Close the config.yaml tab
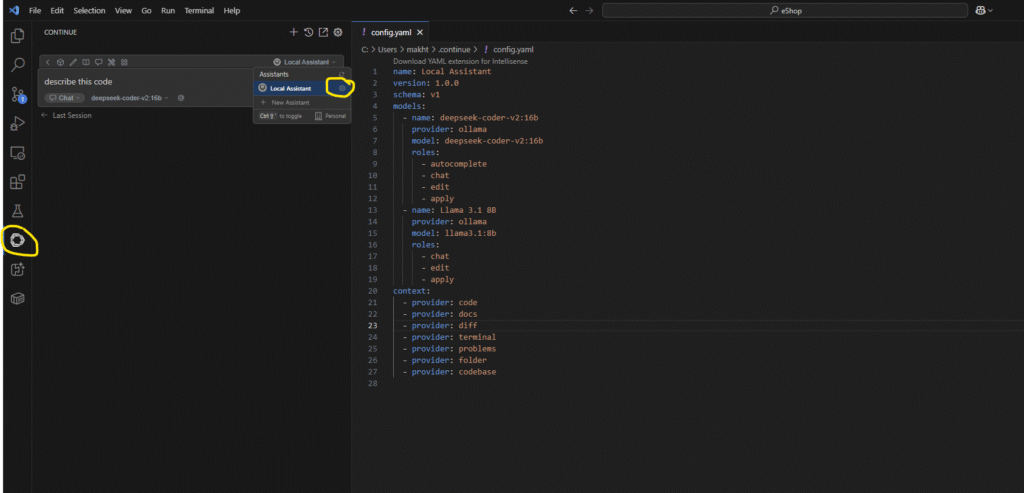Viewport: 1024px width, 493px height. click(420, 32)
